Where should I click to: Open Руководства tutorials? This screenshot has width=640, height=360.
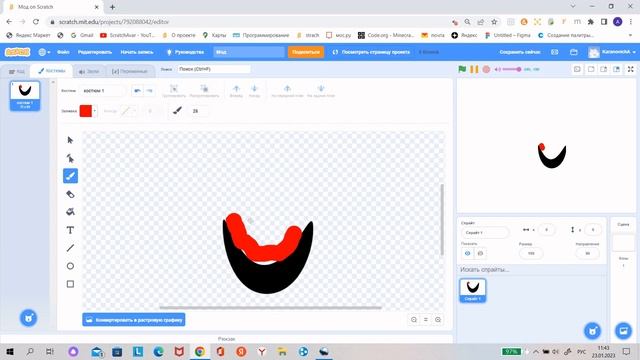coord(185,52)
